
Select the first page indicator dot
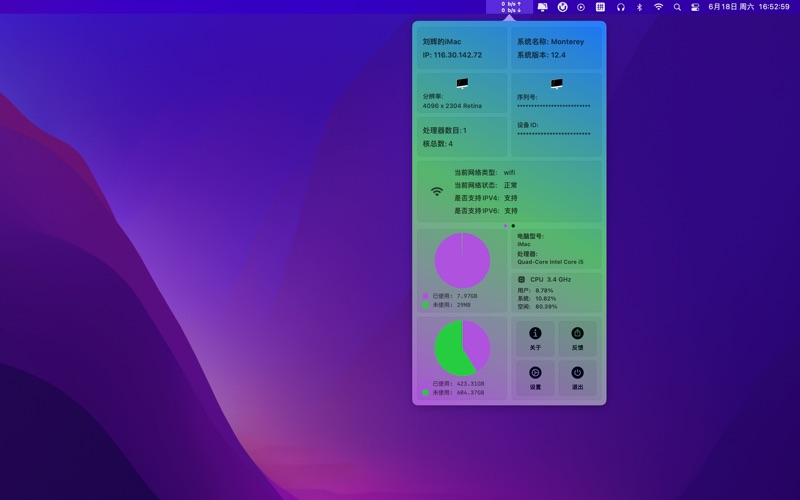tap(505, 226)
